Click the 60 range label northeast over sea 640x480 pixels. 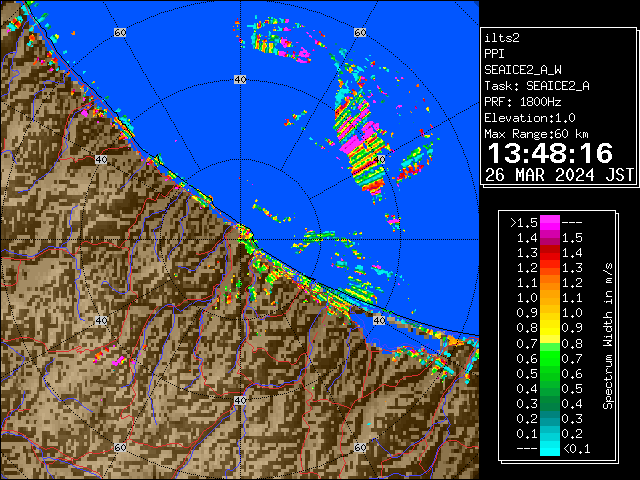coord(360,32)
